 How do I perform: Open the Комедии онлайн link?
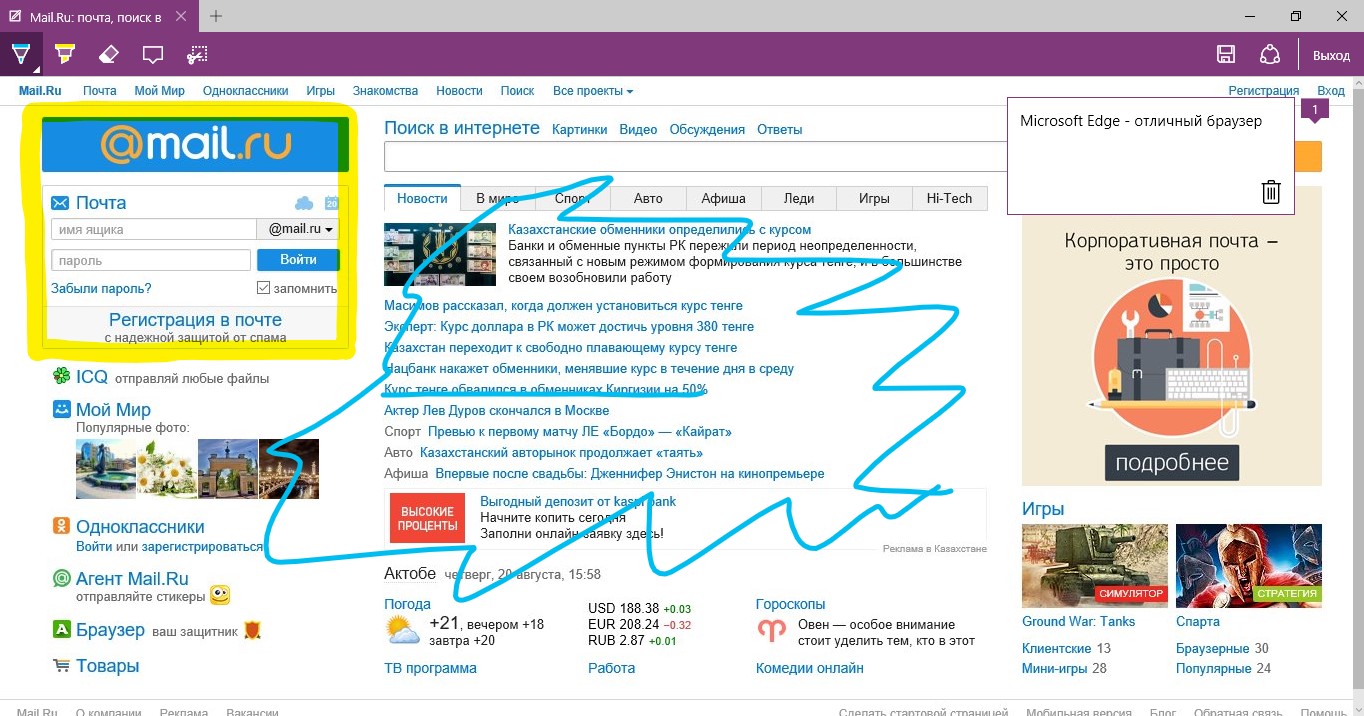pos(810,668)
